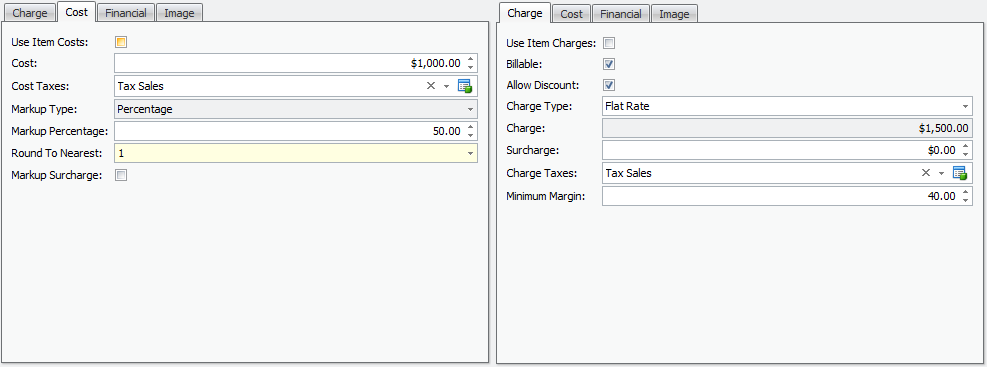The image size is (987, 367).
Task: Open the Image tab in right panel
Action: (674, 14)
